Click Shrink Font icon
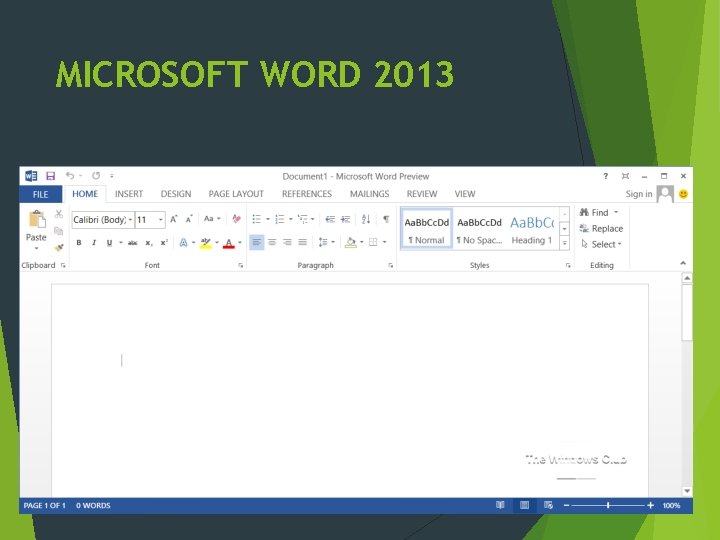 189,219
